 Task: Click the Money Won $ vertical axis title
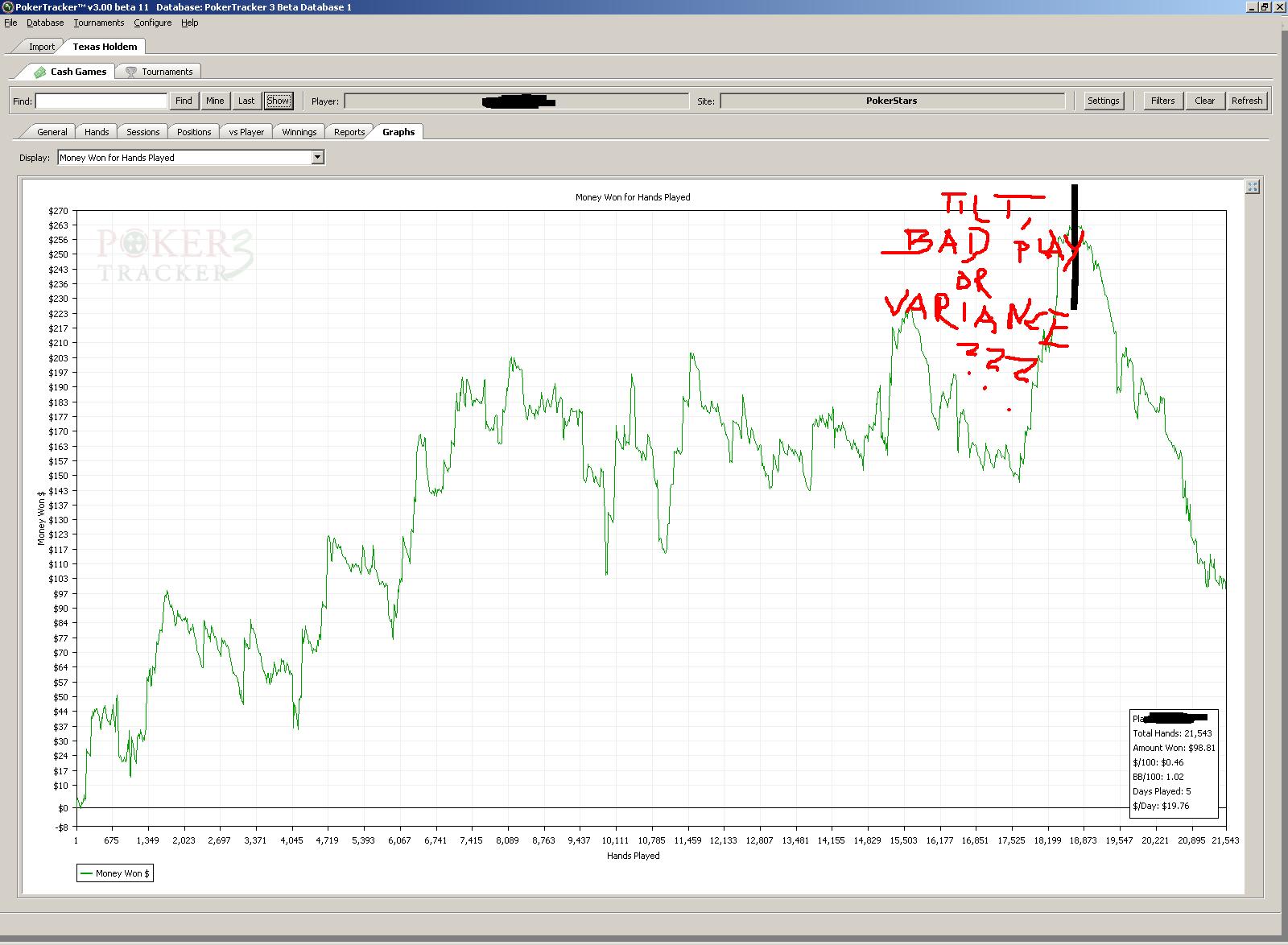[41, 518]
